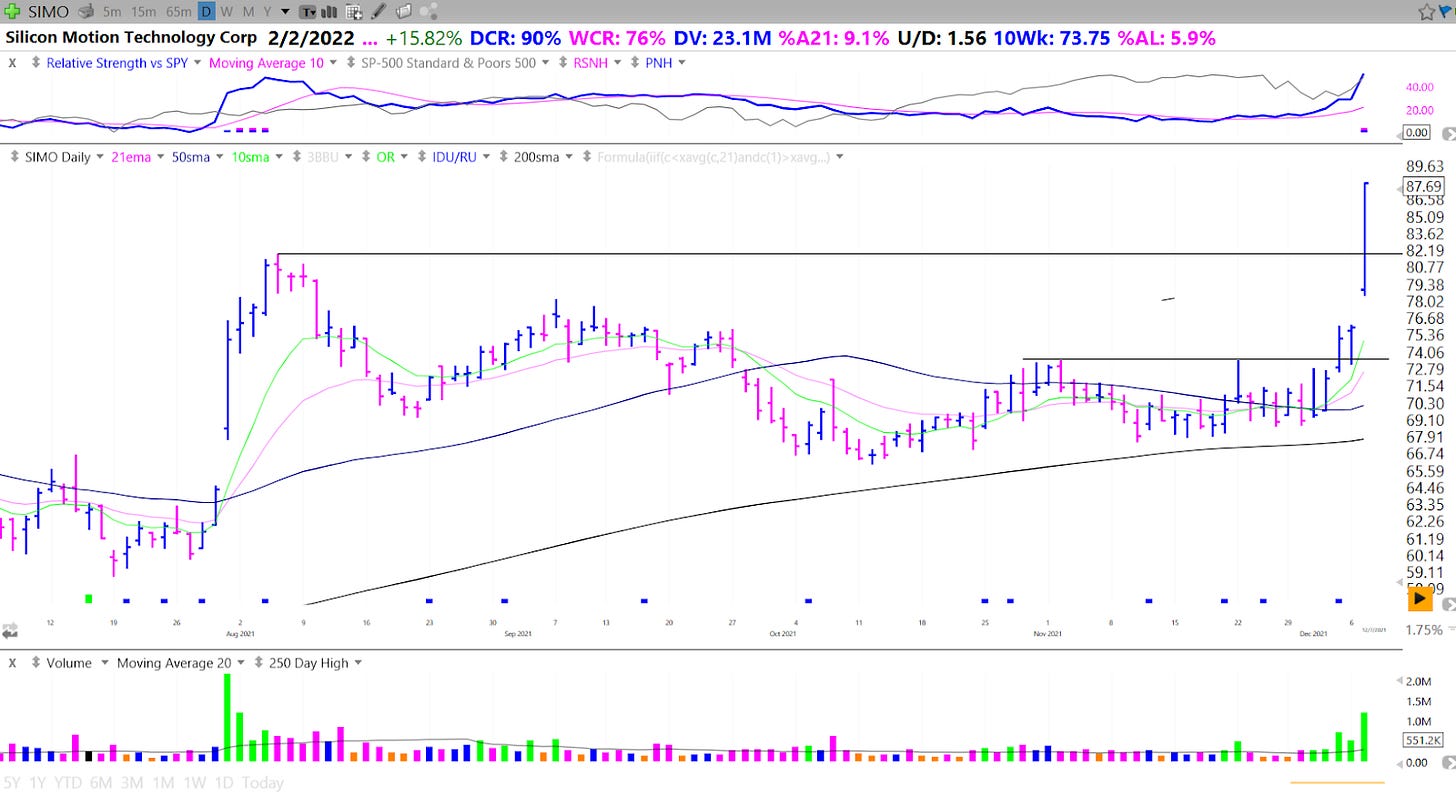The image size is (1456, 795).
Task: Open the 200sma settings dropdown
Action: coord(569,157)
